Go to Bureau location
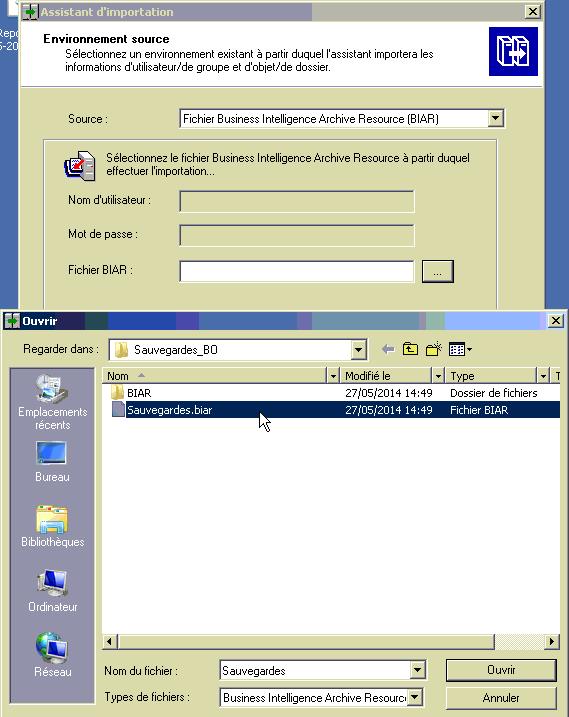The height and width of the screenshot is (717, 569). tap(52, 462)
